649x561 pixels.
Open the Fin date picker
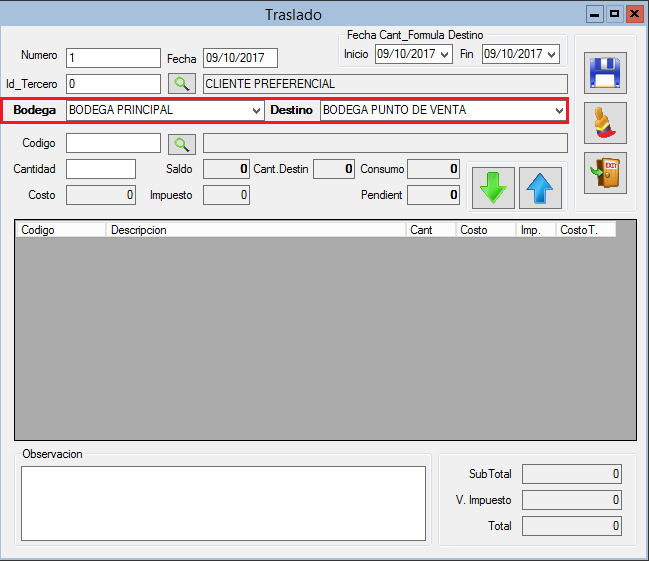(551, 54)
